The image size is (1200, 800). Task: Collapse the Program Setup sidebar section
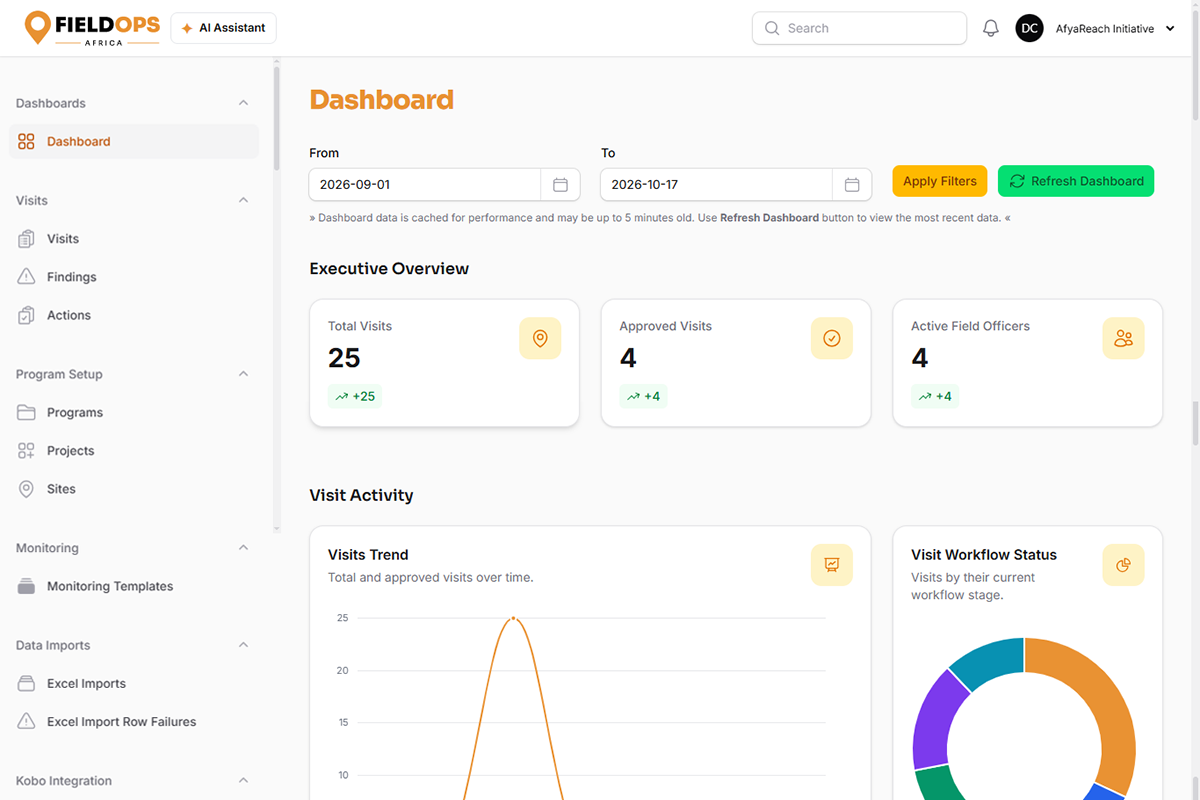point(243,374)
